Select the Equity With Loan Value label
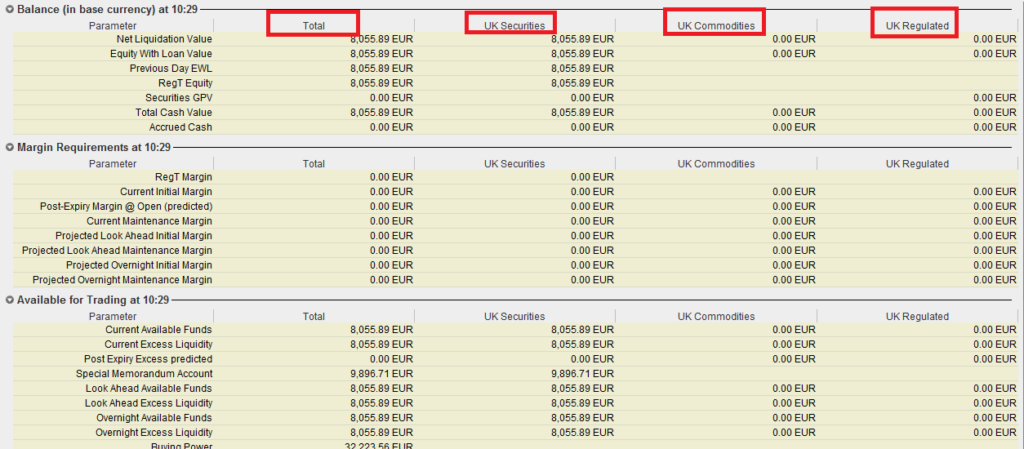This screenshot has width=1024, height=449. pos(161,54)
